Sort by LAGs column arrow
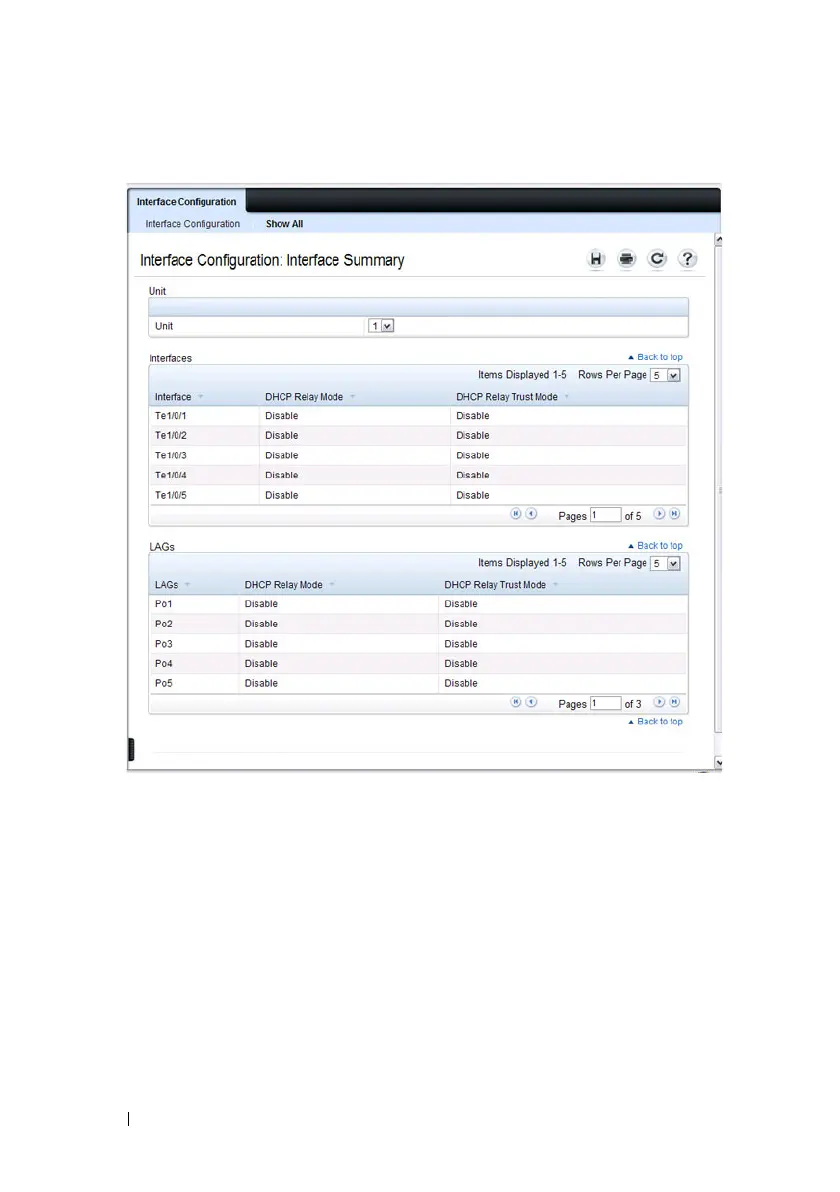This screenshot has width=840, height=1192. (187, 585)
